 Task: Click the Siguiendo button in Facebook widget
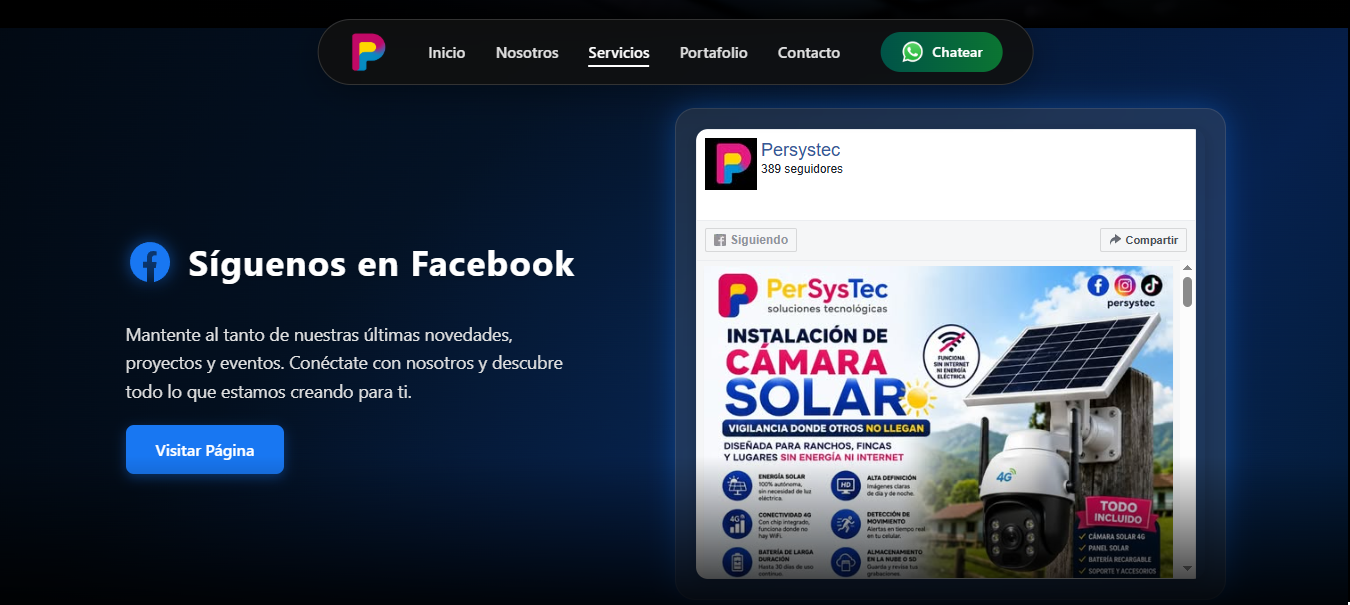[751, 240]
